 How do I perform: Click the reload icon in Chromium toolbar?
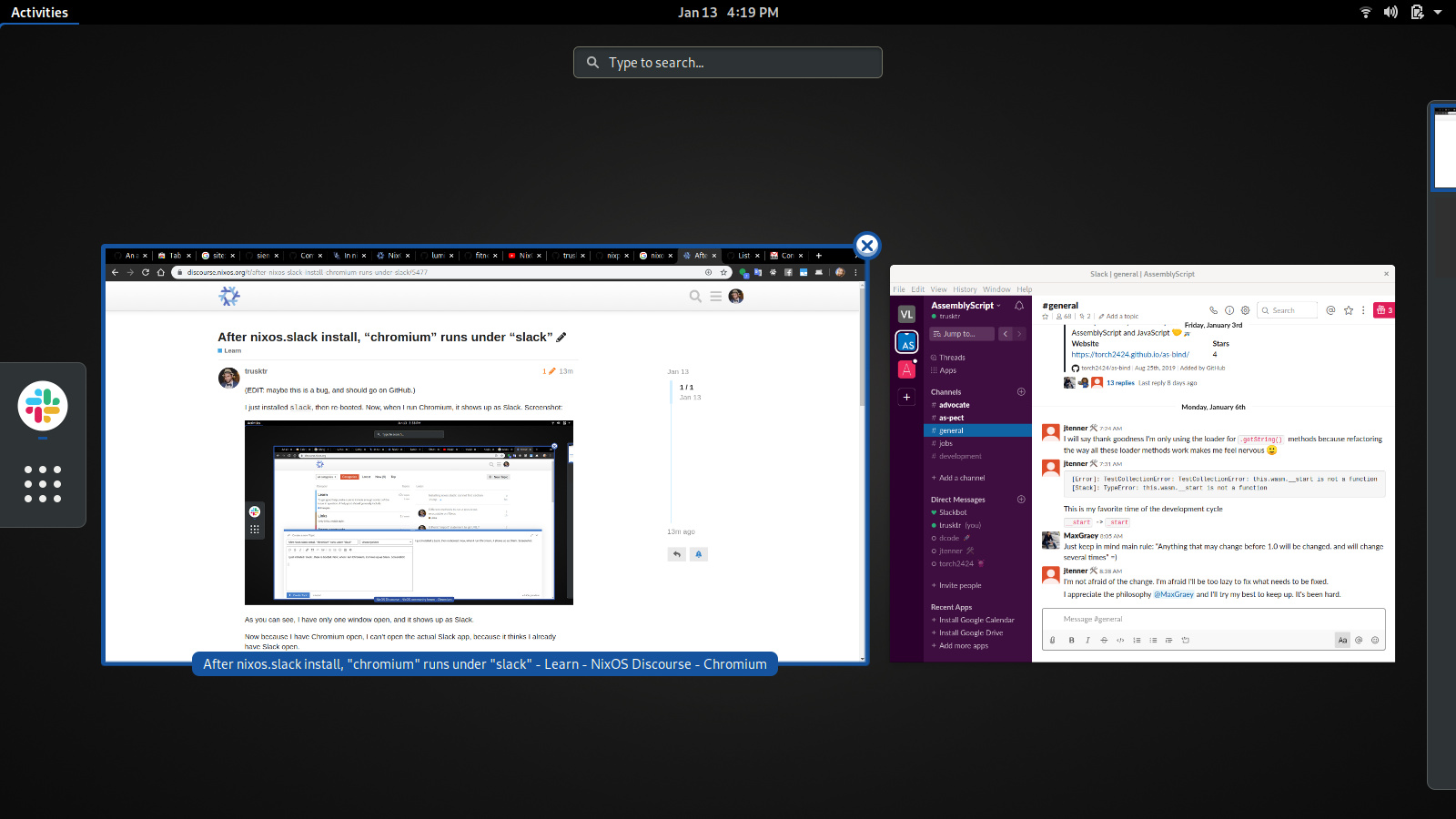(x=146, y=272)
